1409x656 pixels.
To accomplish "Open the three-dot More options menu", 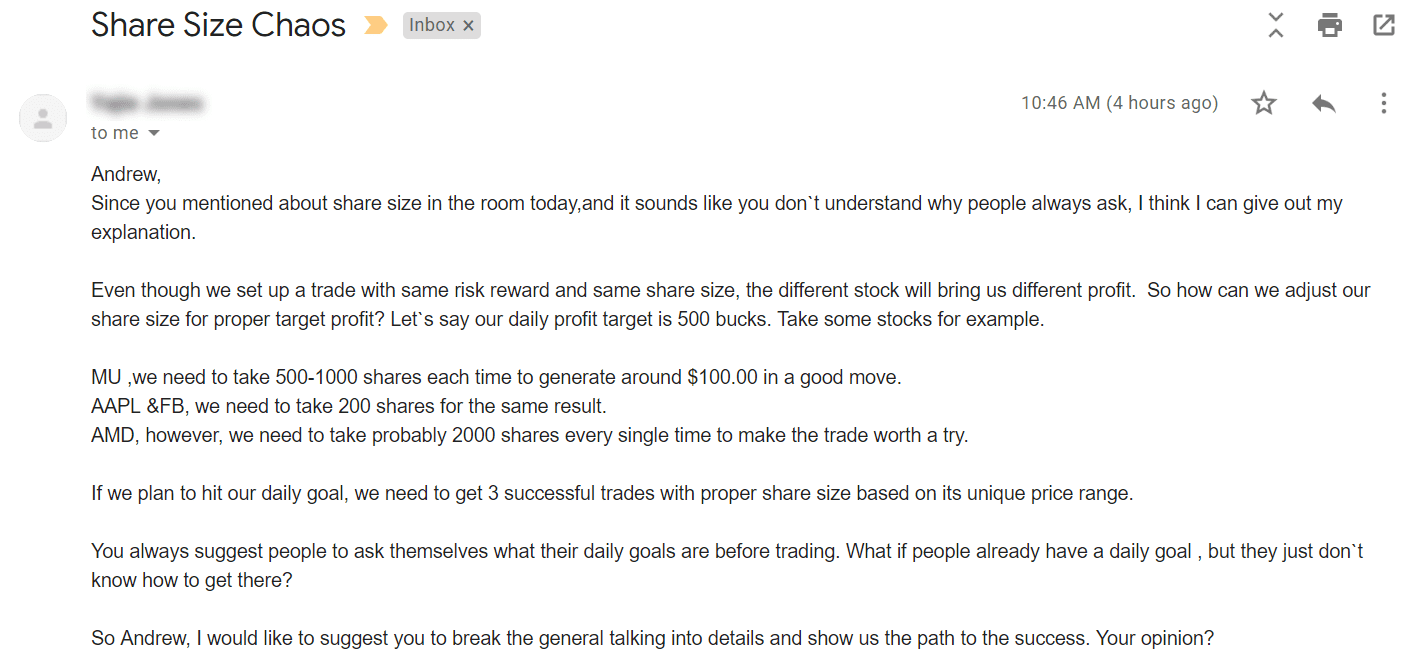I will tap(1384, 103).
